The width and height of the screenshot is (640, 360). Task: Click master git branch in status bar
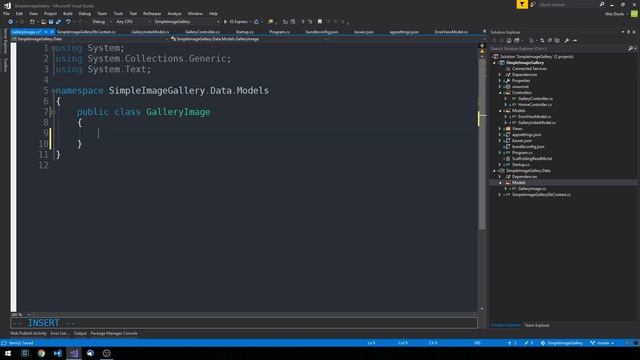click(602, 343)
